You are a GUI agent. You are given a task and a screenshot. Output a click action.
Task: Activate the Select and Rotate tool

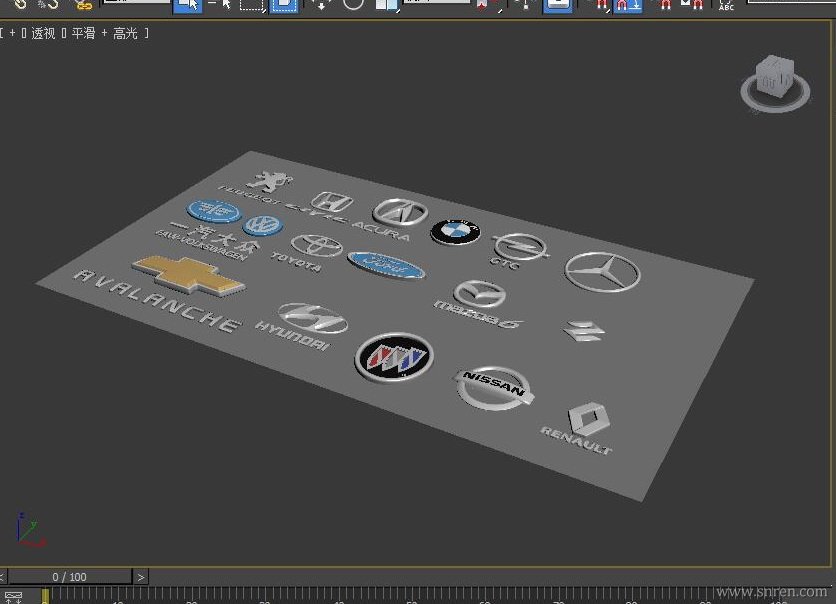(x=353, y=5)
